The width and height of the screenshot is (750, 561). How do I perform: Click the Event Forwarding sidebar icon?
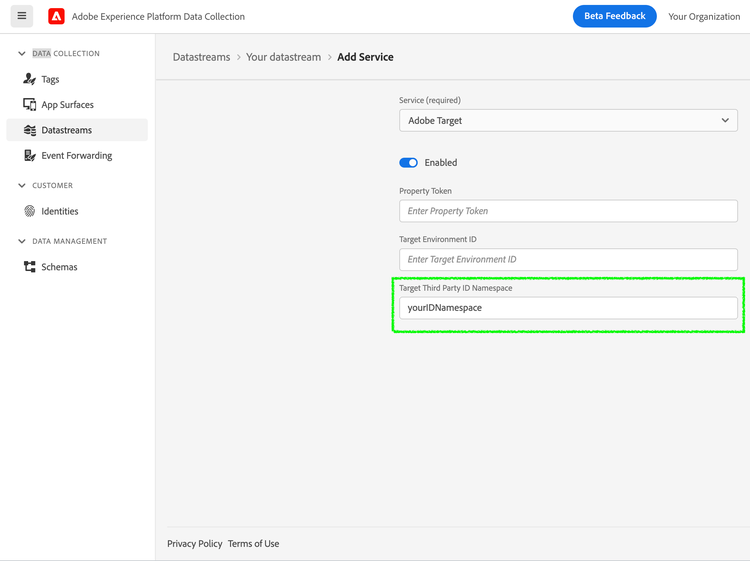tap(30, 155)
